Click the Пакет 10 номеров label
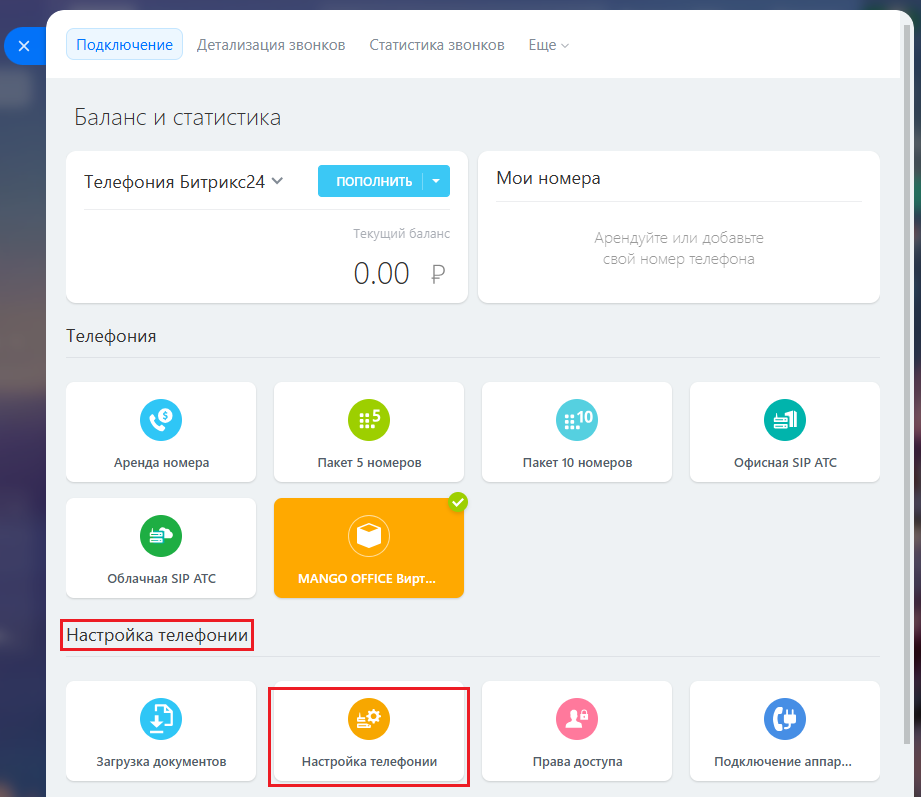This screenshot has width=921, height=797. (x=577, y=463)
